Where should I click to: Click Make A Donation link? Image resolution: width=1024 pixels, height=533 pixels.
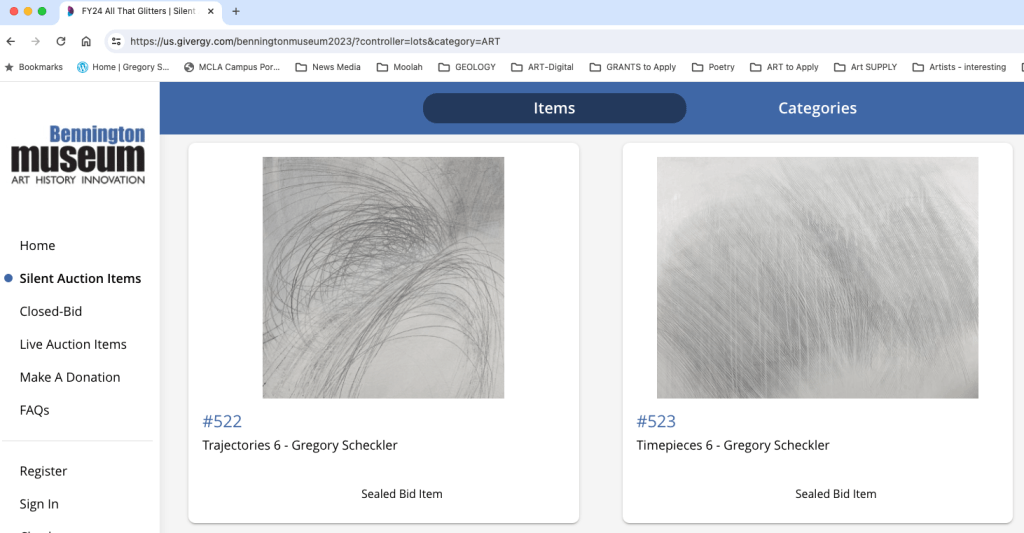(x=70, y=377)
